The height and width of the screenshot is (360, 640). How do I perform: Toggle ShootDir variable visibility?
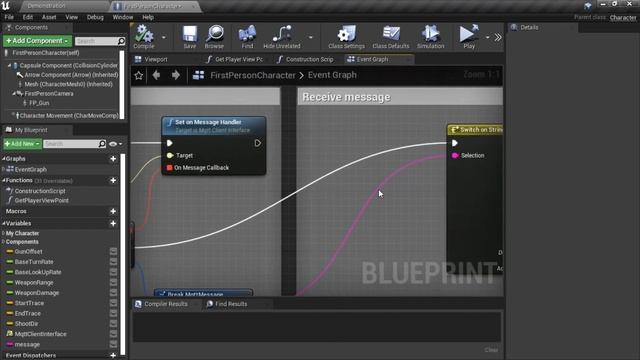pos(113,324)
